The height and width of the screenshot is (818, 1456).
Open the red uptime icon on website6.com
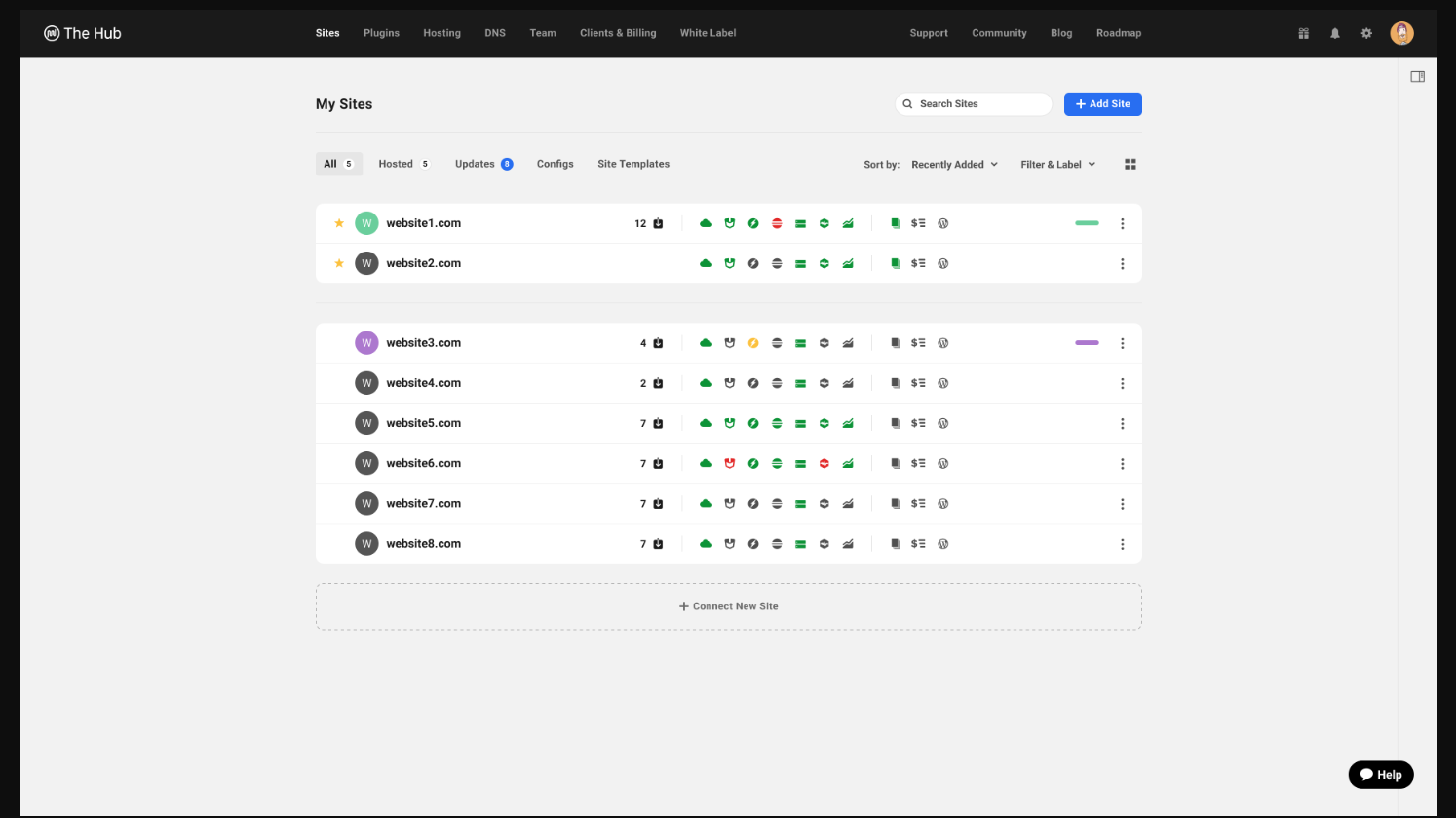coord(824,464)
